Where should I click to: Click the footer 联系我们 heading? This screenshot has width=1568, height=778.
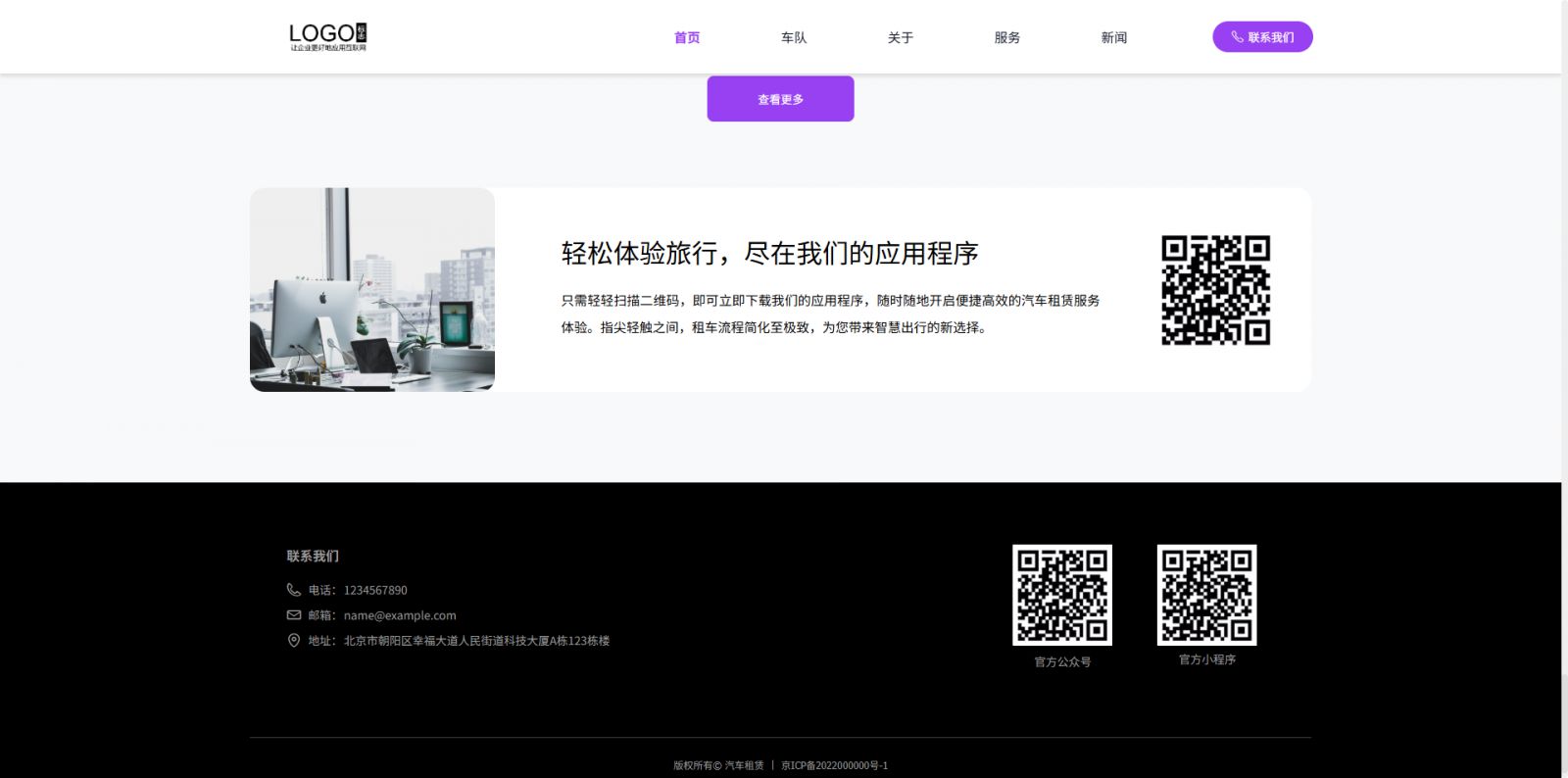pos(313,556)
